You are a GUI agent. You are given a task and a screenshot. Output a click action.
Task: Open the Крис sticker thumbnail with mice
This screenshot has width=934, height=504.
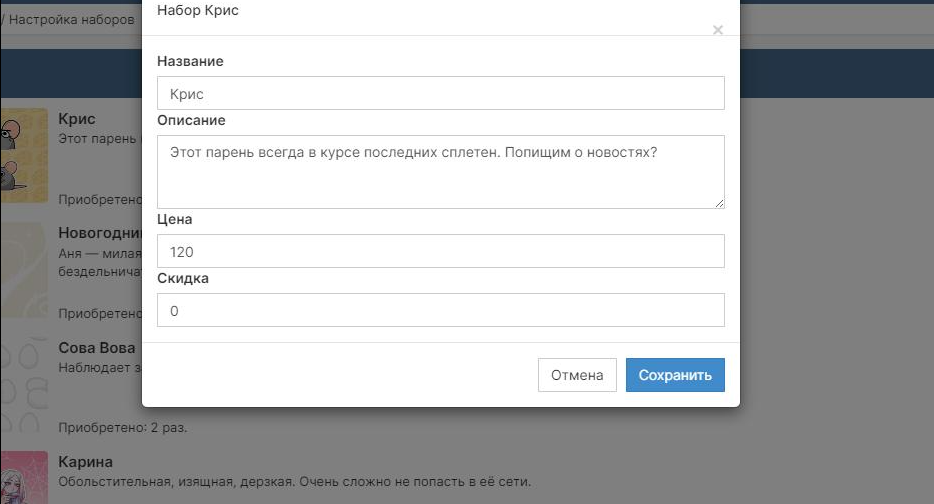coord(24,155)
